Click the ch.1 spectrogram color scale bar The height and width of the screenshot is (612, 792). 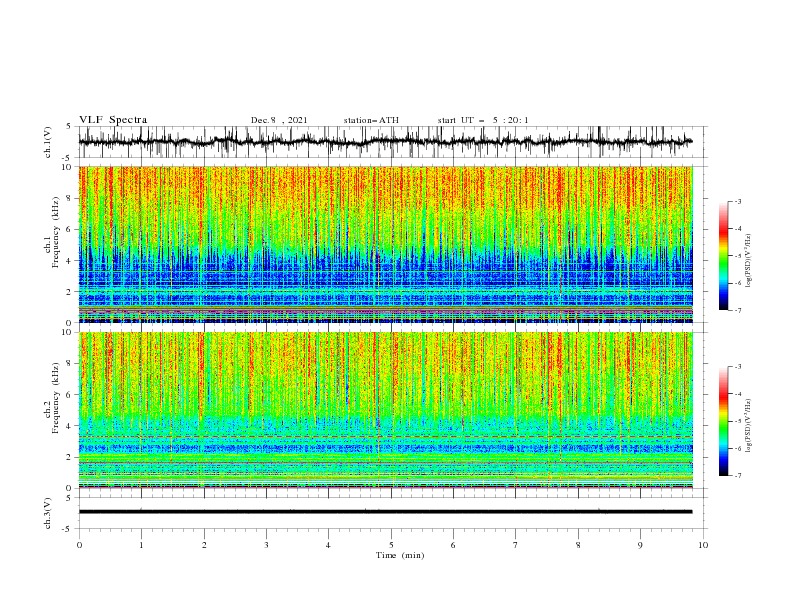(723, 256)
